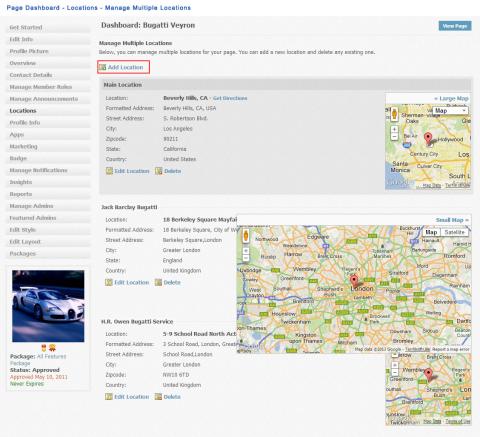Click the Page Dashboard breadcrumb heading

pos(99,8)
